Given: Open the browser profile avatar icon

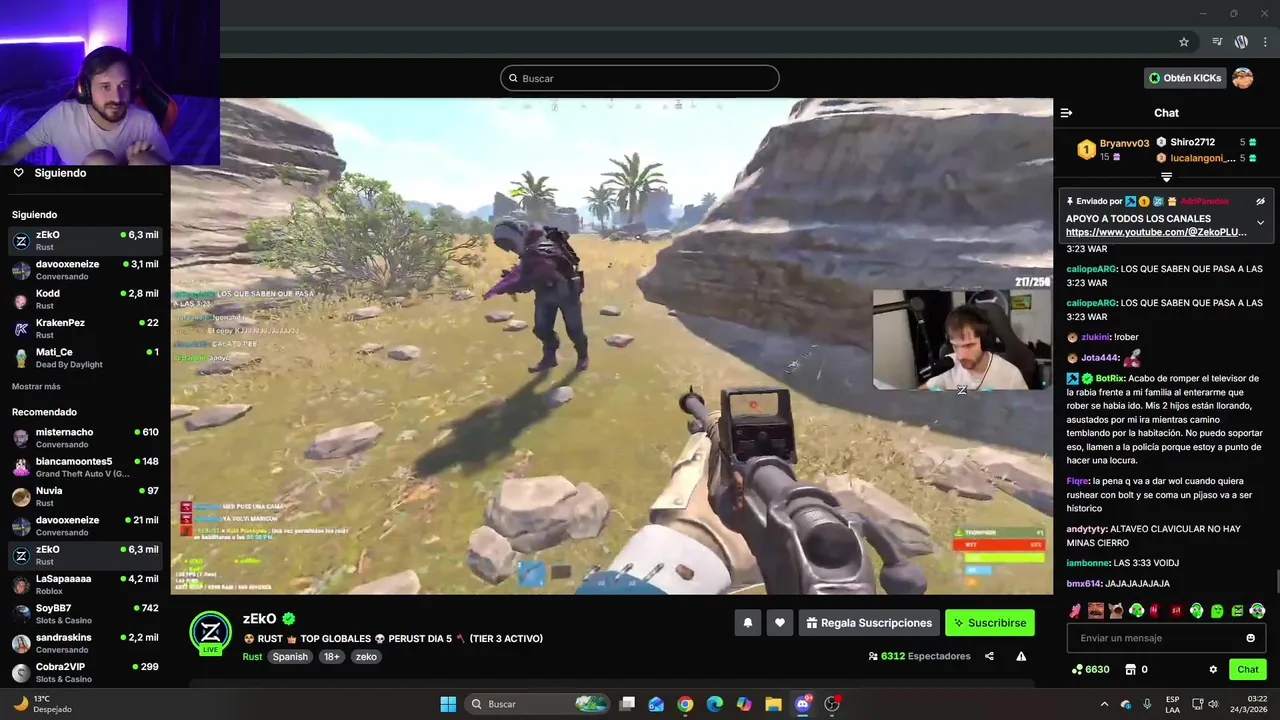Looking at the screenshot, I should pos(1241,42).
